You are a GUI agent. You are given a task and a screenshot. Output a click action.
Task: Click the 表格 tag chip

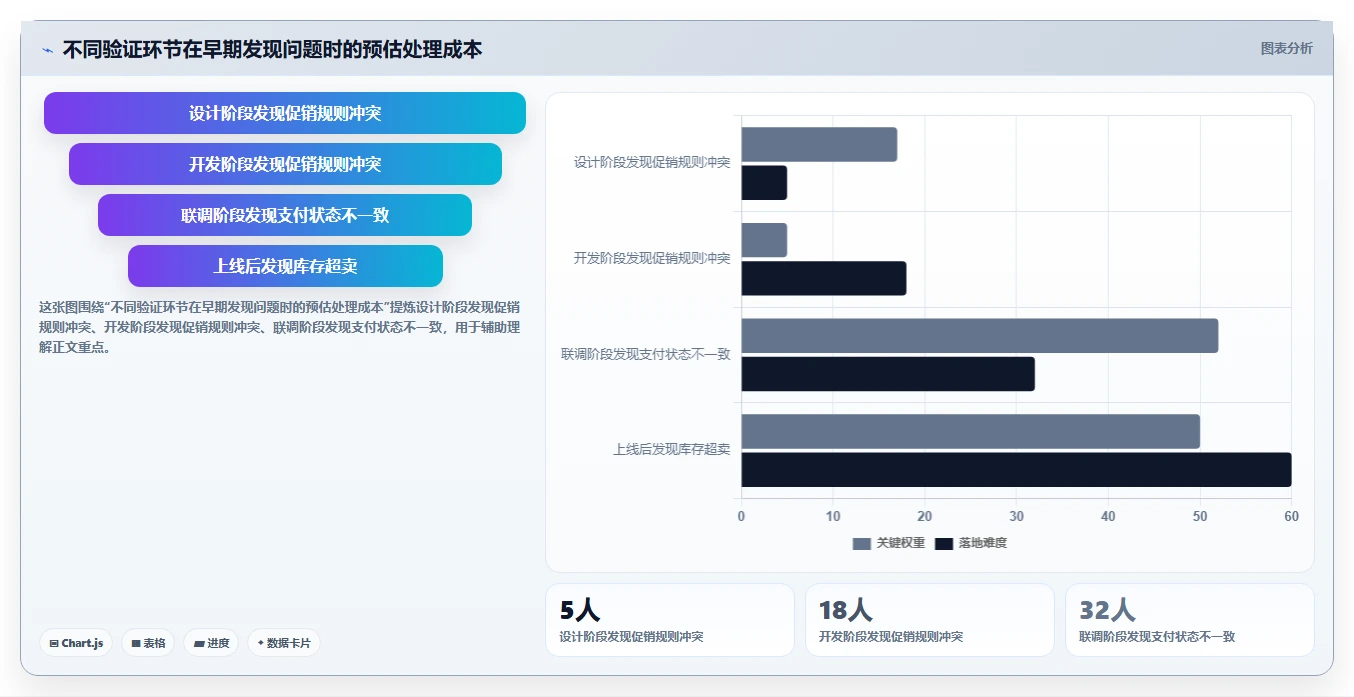(x=148, y=643)
